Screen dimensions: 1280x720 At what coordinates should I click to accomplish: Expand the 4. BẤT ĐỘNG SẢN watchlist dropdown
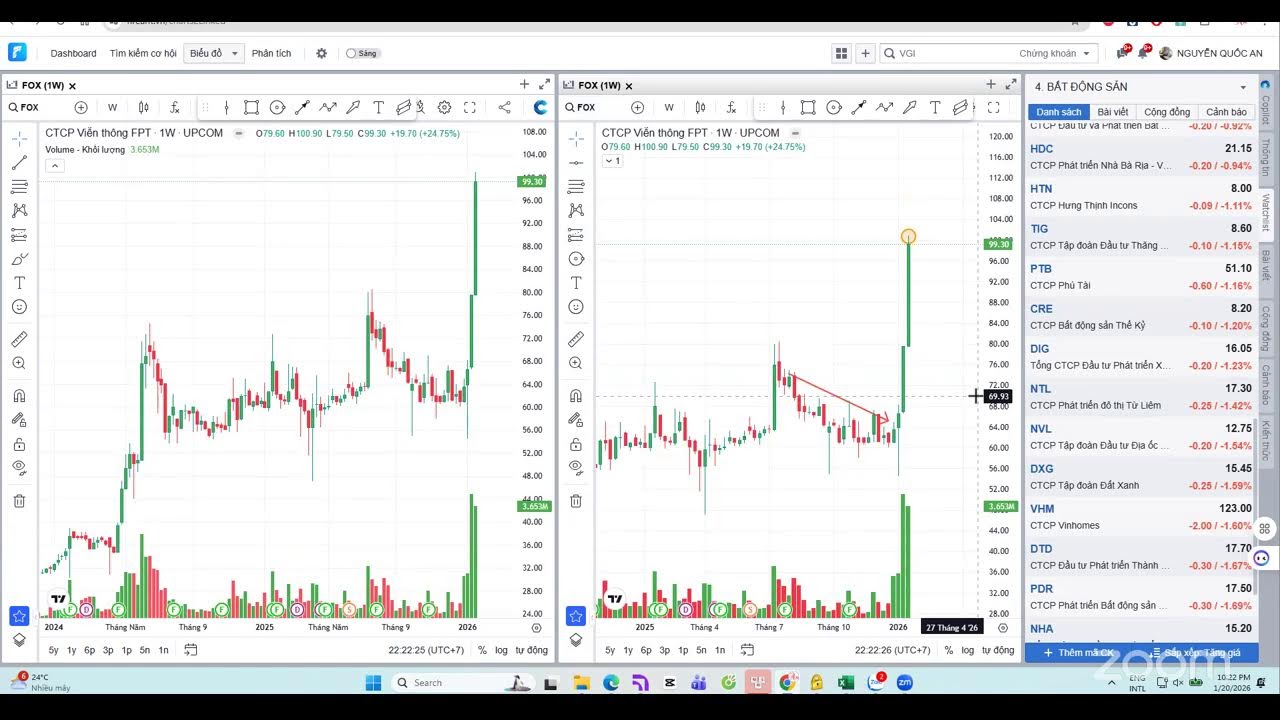1243,87
